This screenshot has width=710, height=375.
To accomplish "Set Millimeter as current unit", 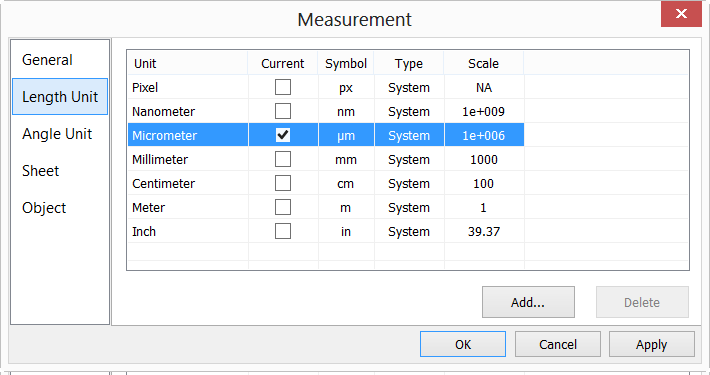I will (x=283, y=159).
